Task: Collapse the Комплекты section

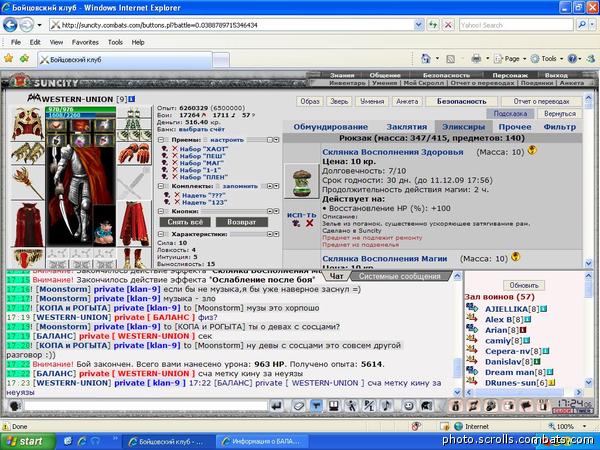Action: (161, 186)
